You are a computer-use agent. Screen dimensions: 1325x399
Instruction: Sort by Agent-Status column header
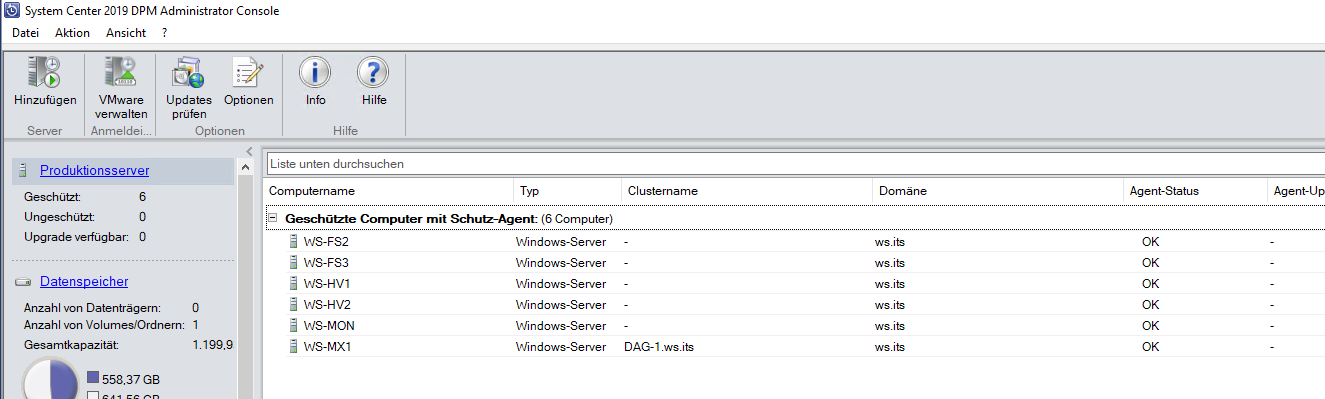[x=1195, y=191]
